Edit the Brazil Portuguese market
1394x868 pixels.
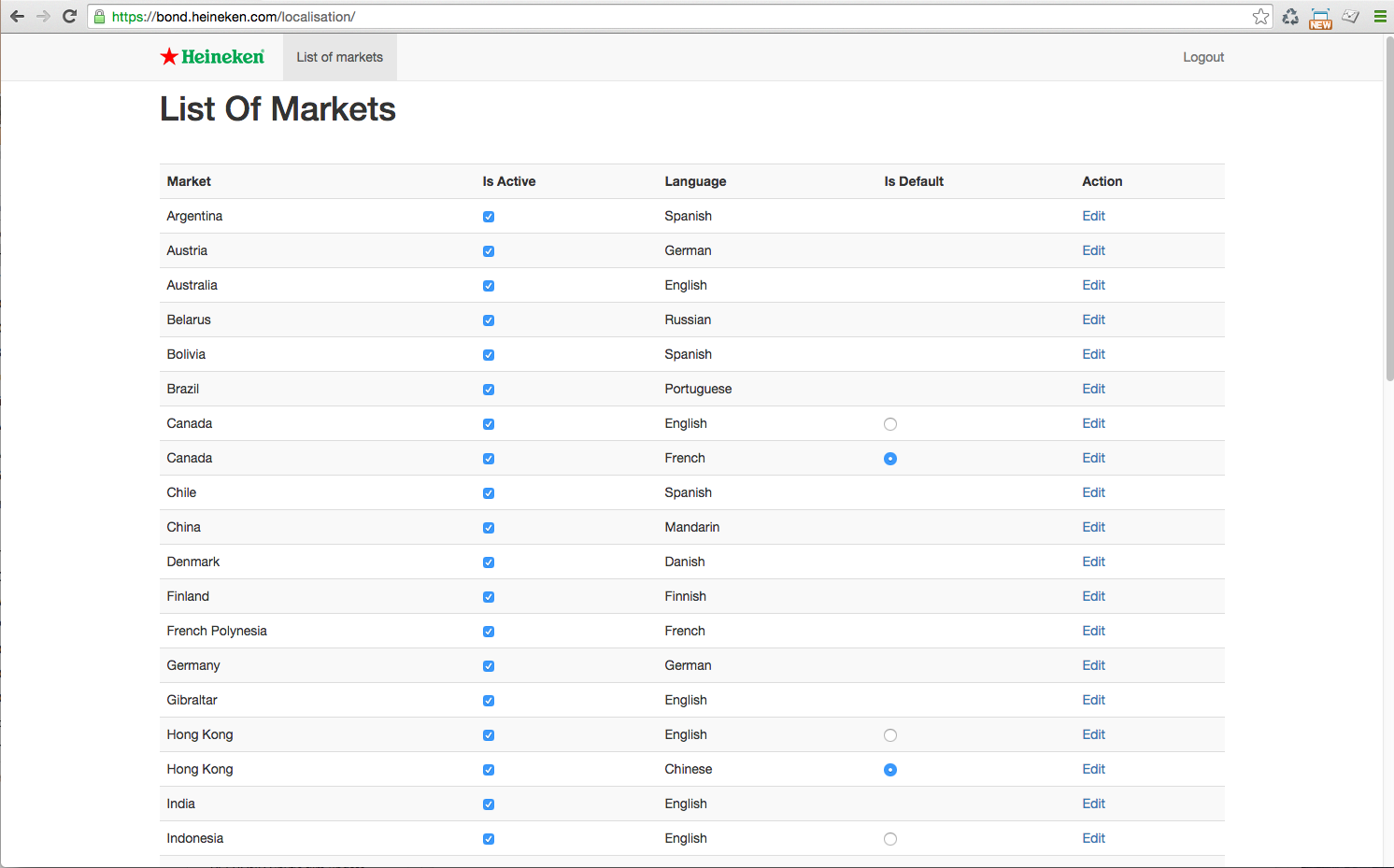point(1093,389)
